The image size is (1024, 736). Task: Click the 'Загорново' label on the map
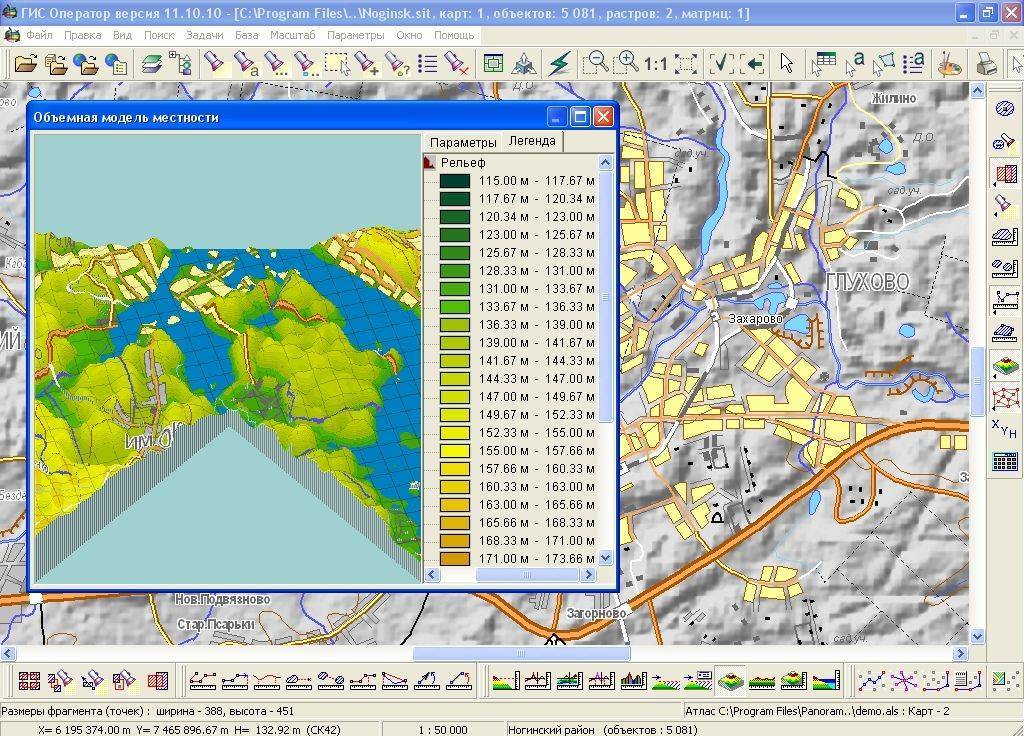tap(596, 613)
